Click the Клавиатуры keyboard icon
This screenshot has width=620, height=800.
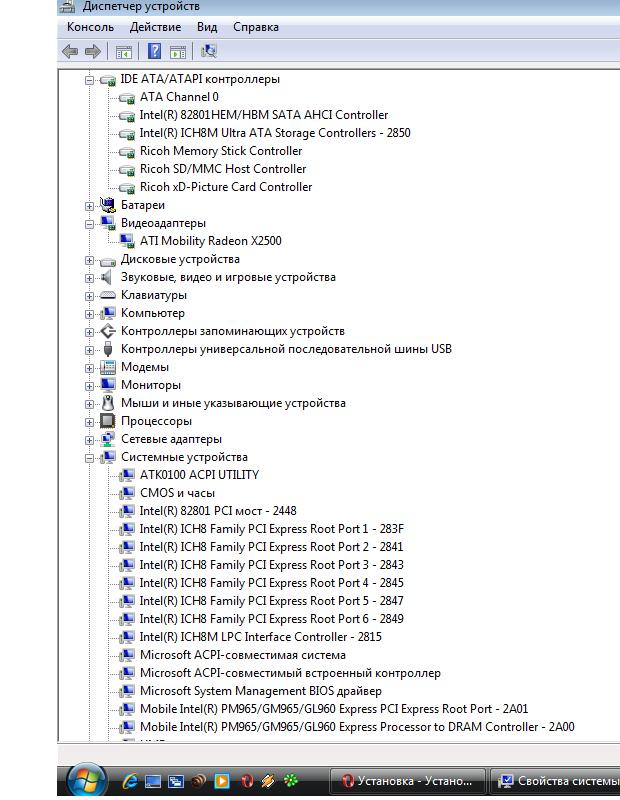click(x=108, y=295)
